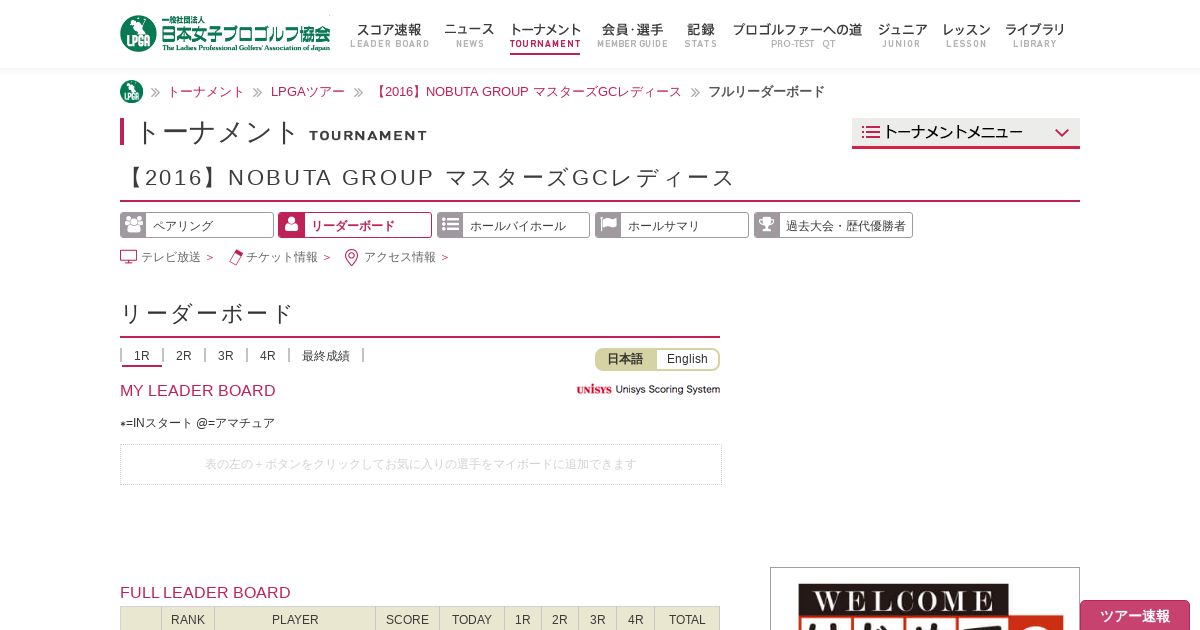Image resolution: width=1200 pixels, height=630 pixels.
Task: Select the 2R round tab
Action: pyautogui.click(x=184, y=356)
